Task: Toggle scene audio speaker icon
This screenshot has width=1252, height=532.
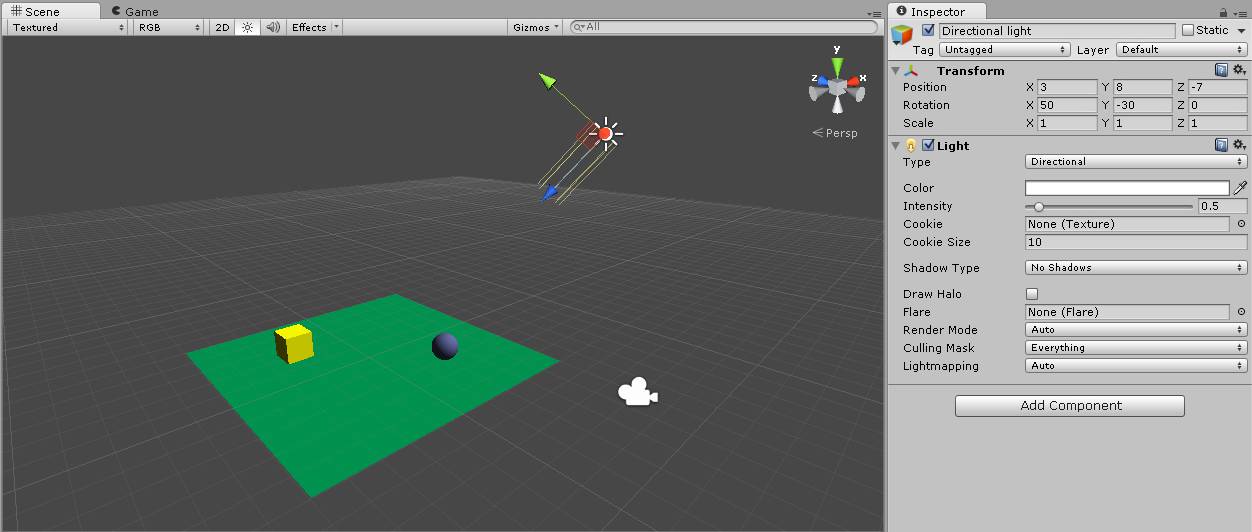Action: coord(272,27)
